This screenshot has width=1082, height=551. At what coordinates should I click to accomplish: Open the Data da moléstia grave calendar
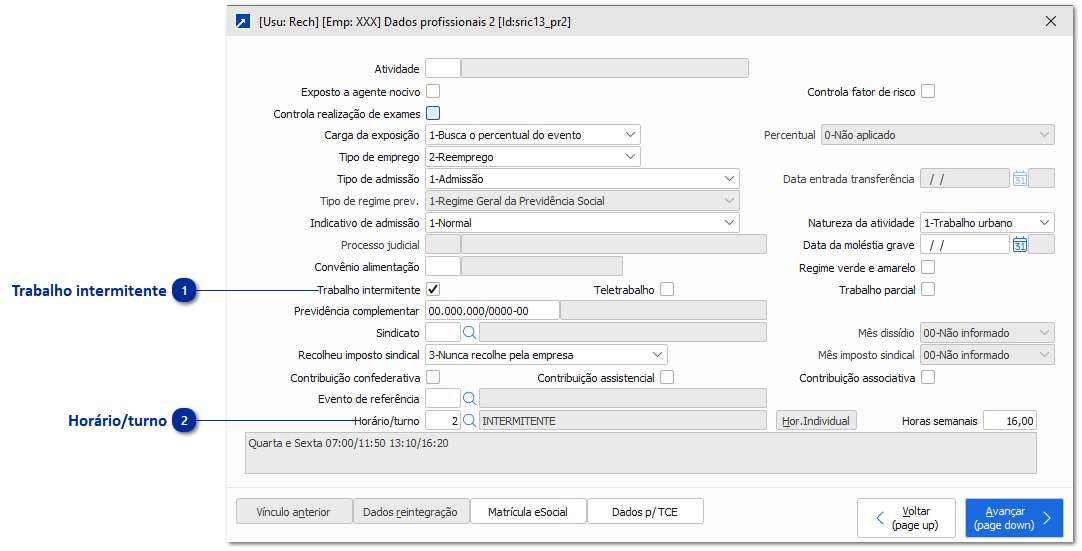coord(1020,244)
